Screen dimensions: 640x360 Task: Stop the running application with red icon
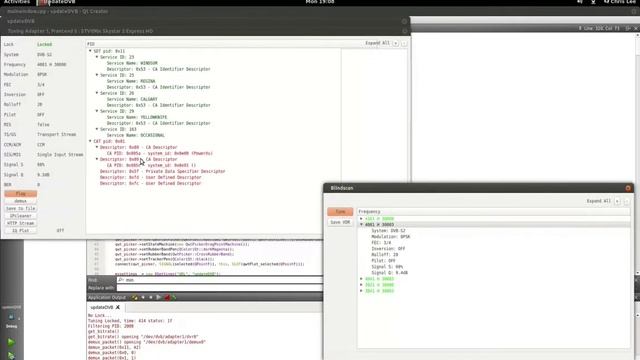click(x=167, y=297)
